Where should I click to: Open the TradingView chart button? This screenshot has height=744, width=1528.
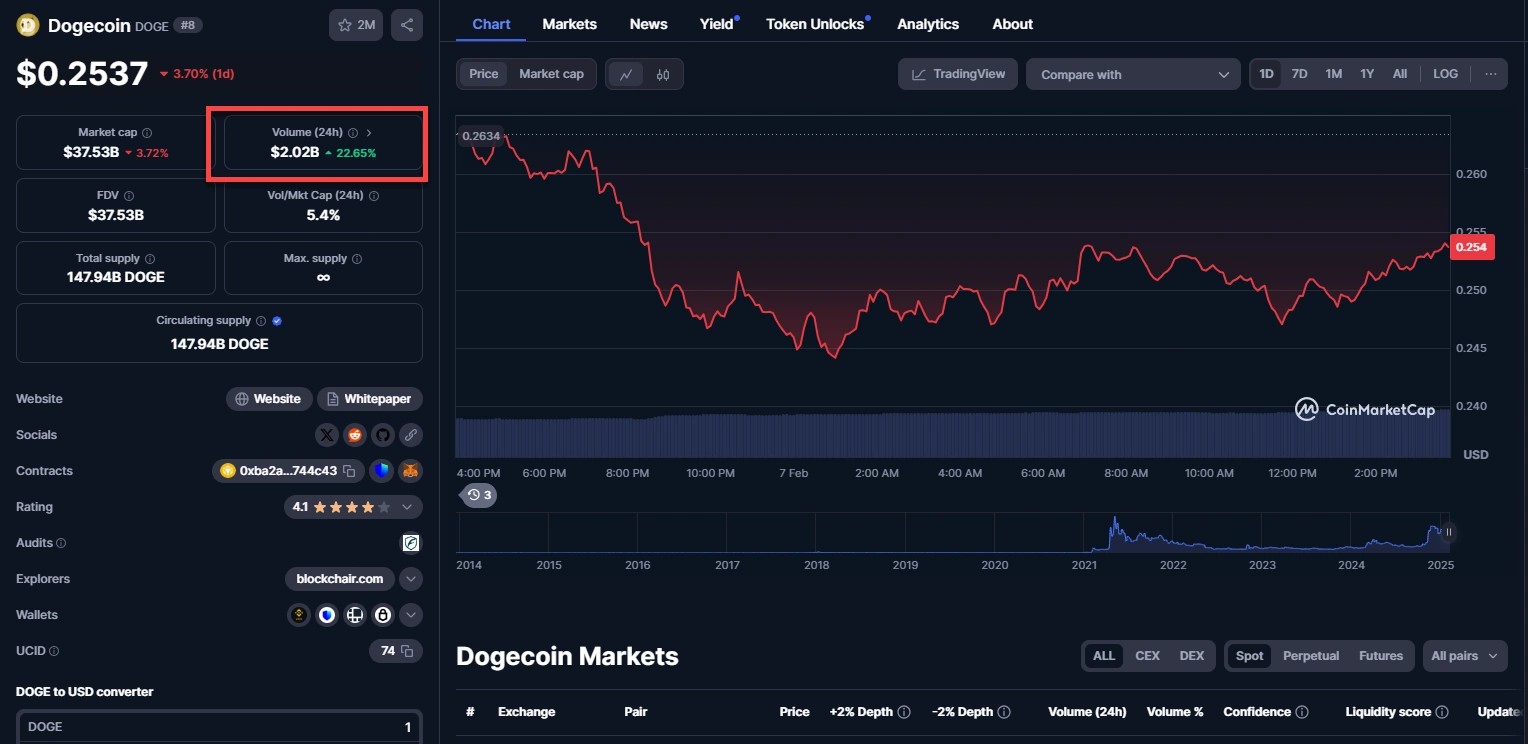click(x=958, y=74)
